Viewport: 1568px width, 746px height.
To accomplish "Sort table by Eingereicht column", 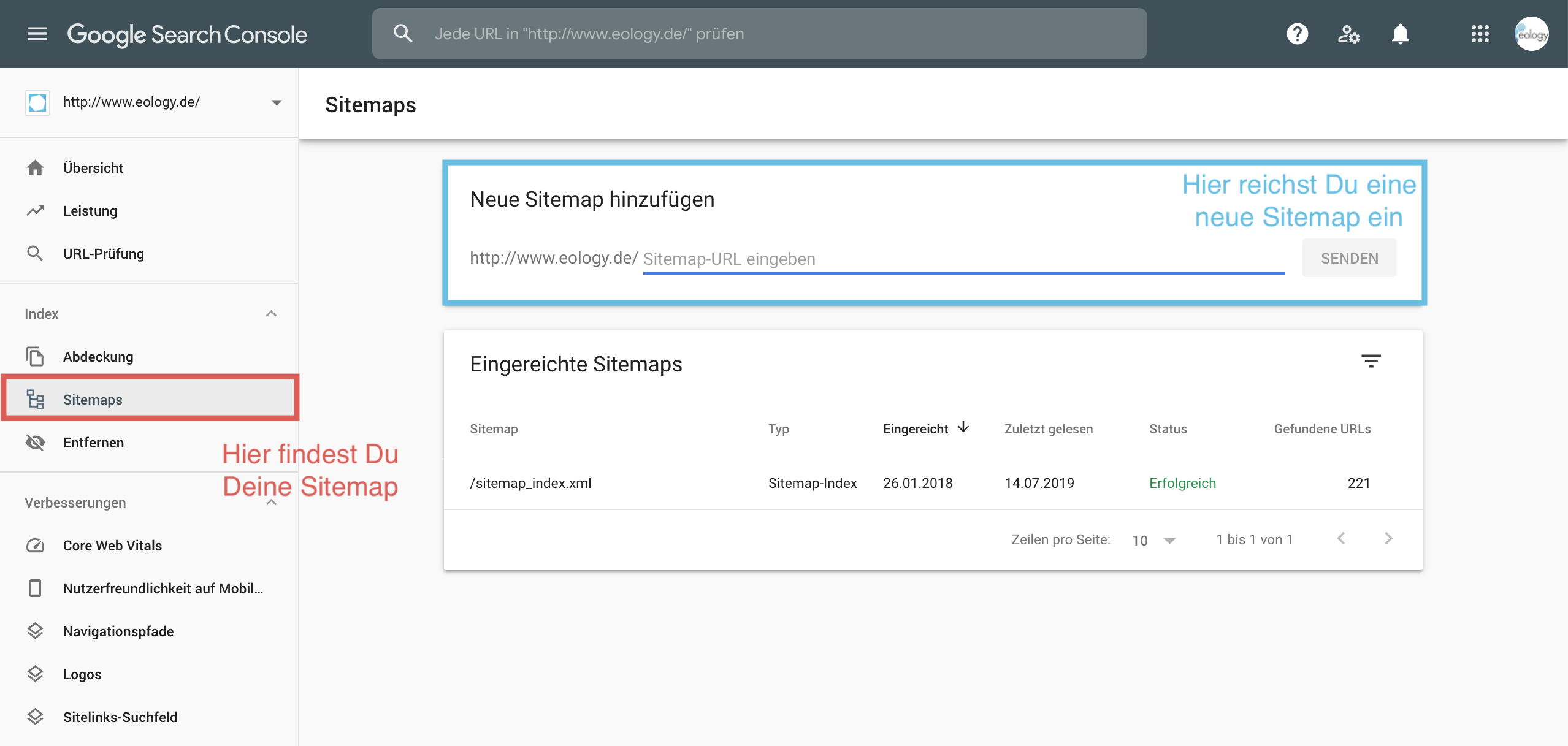I will pos(915,428).
